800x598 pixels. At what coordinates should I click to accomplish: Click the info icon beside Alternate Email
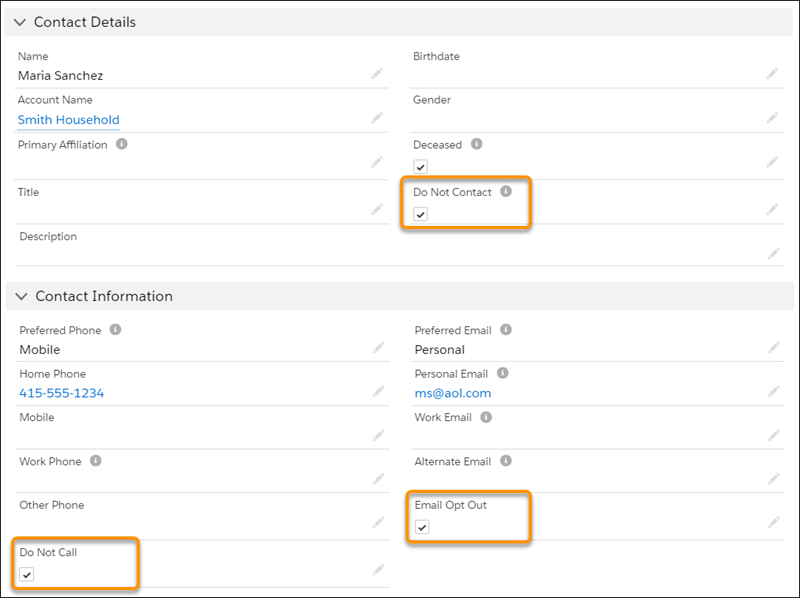(506, 461)
